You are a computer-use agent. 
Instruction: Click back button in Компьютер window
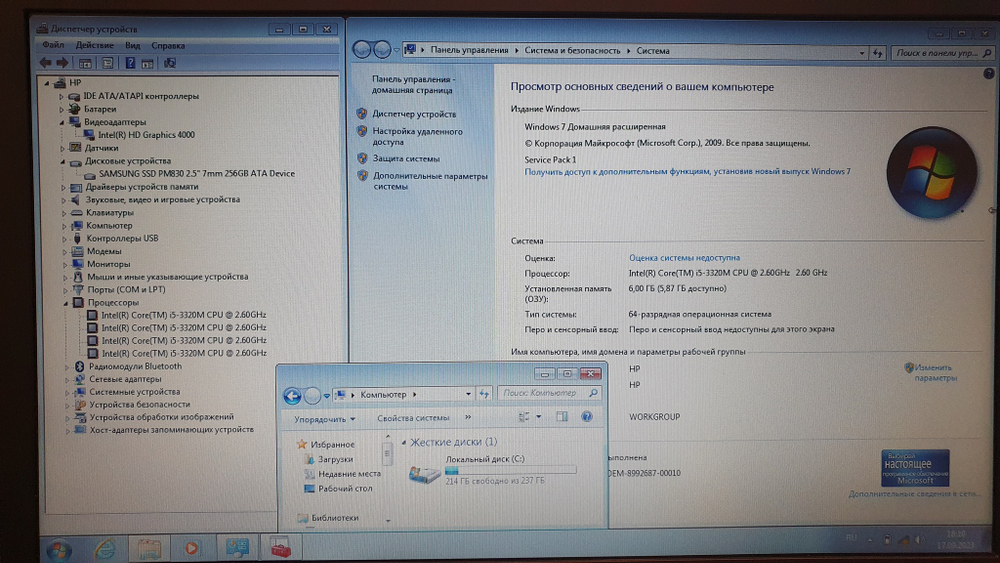(292, 396)
